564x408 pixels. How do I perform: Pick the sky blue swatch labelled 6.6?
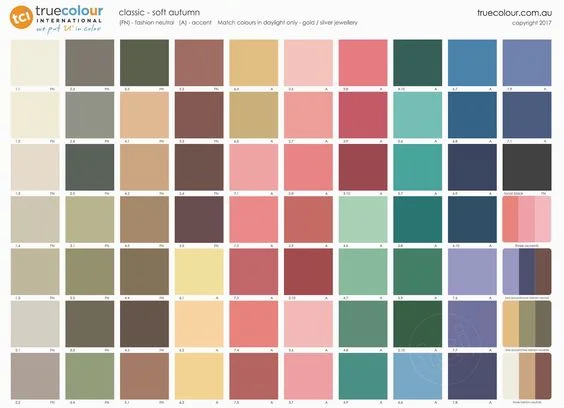click(418, 376)
